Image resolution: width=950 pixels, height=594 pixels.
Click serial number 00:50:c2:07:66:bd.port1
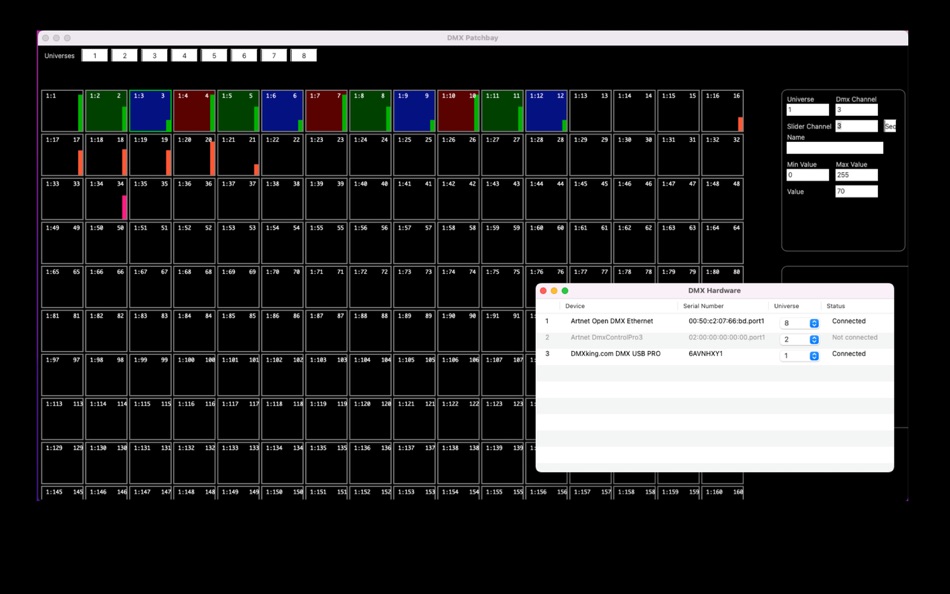point(726,321)
